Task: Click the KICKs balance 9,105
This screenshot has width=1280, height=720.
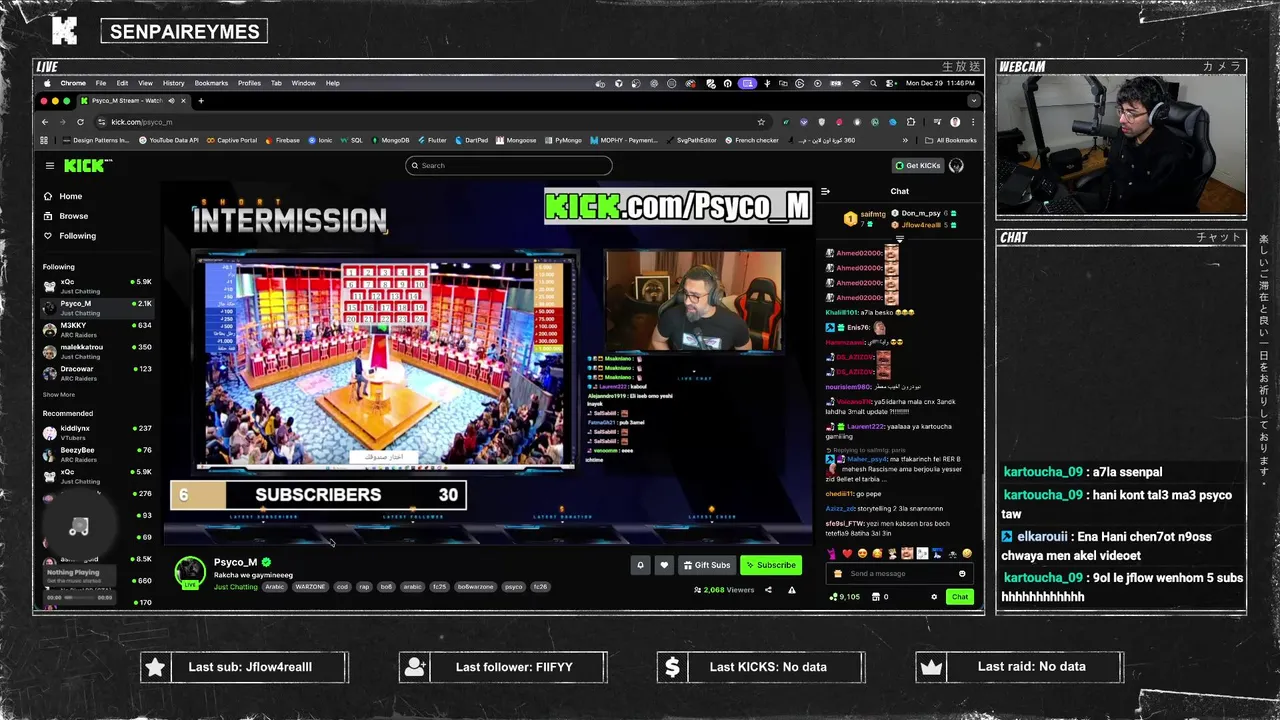Action: (x=845, y=597)
